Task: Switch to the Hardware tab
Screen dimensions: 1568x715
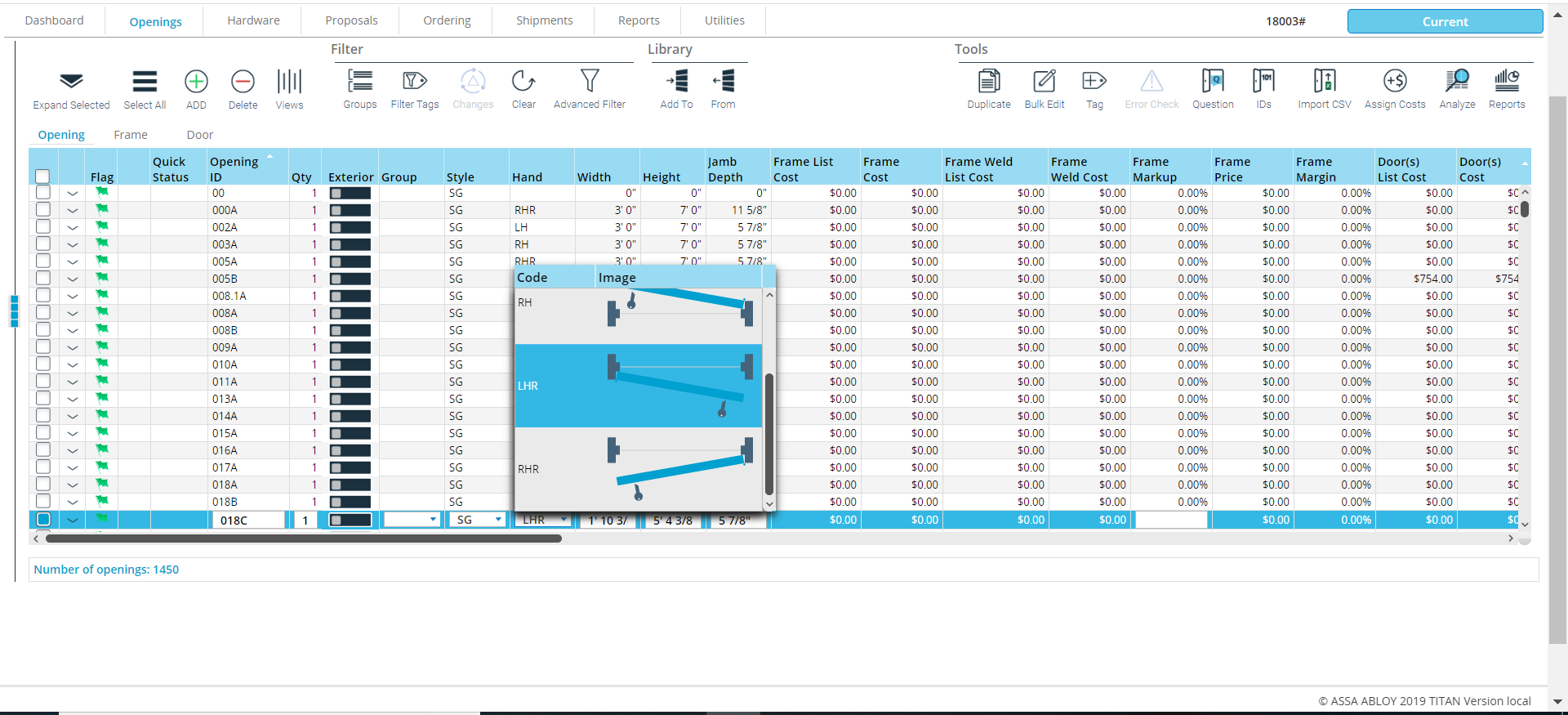Action: pos(253,20)
